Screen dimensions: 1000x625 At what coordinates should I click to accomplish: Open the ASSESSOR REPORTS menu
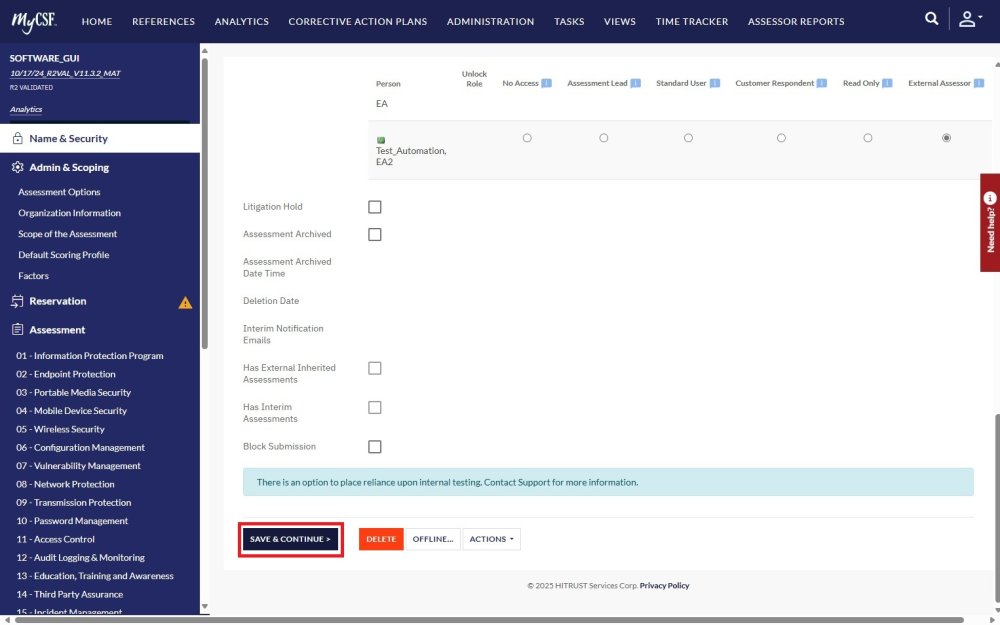[x=796, y=21]
